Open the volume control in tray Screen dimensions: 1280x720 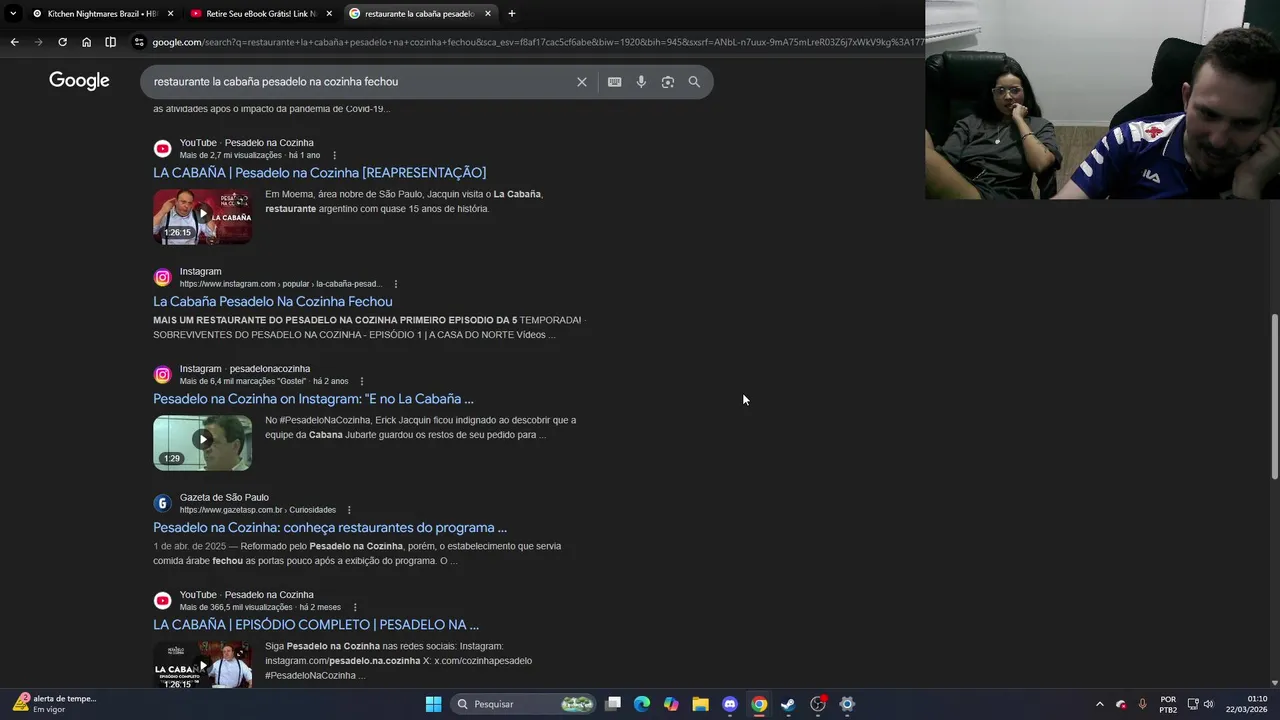point(1209,704)
